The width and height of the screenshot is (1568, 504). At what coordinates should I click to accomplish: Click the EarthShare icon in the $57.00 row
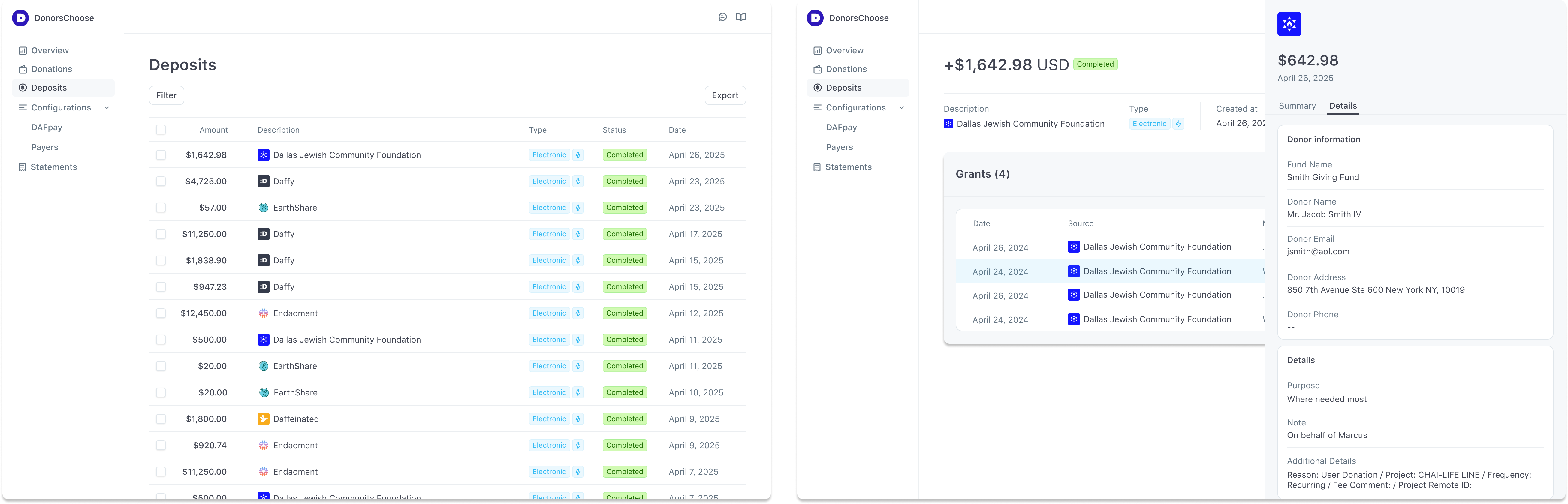[263, 208]
